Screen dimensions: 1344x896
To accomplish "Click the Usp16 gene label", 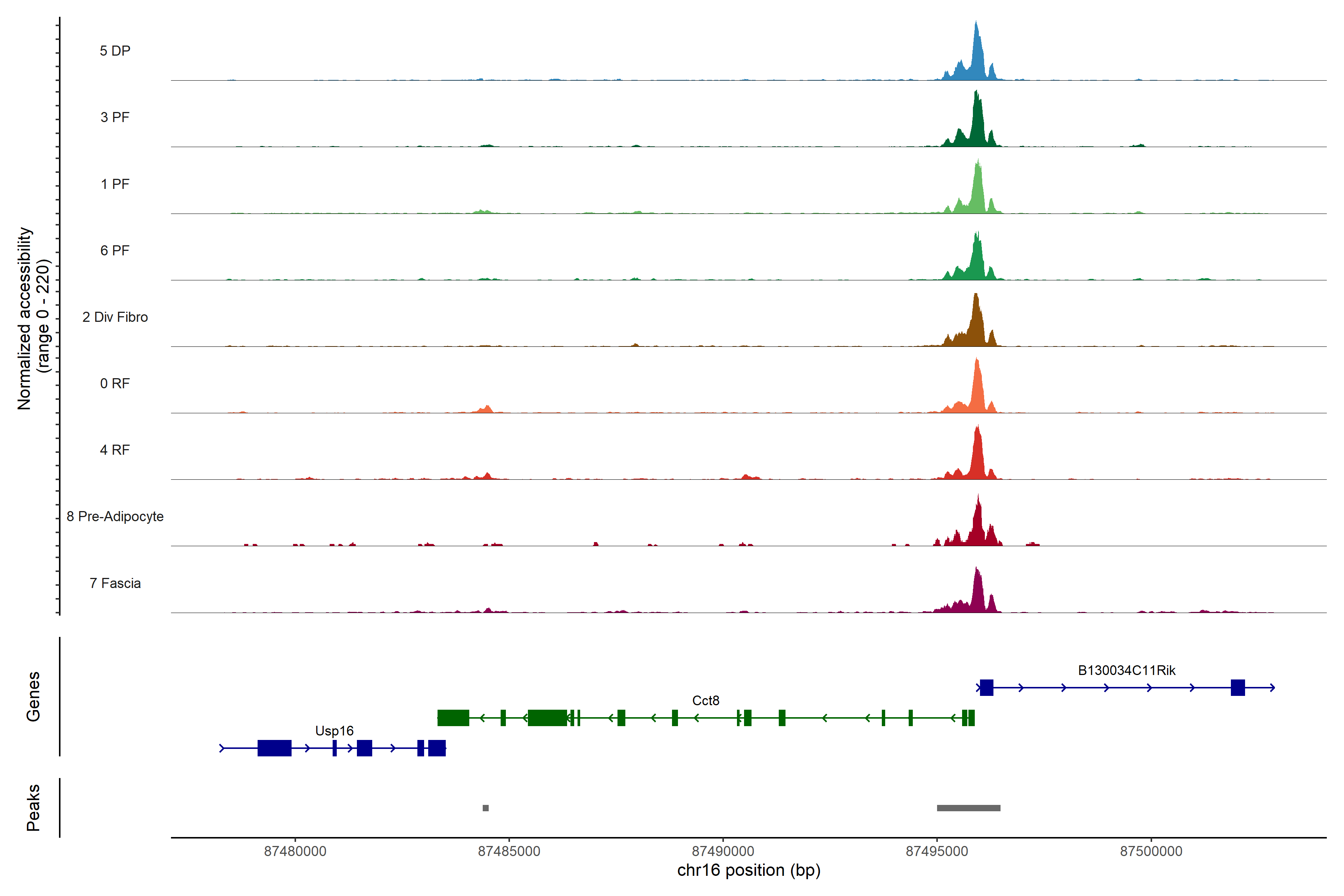I will [334, 731].
